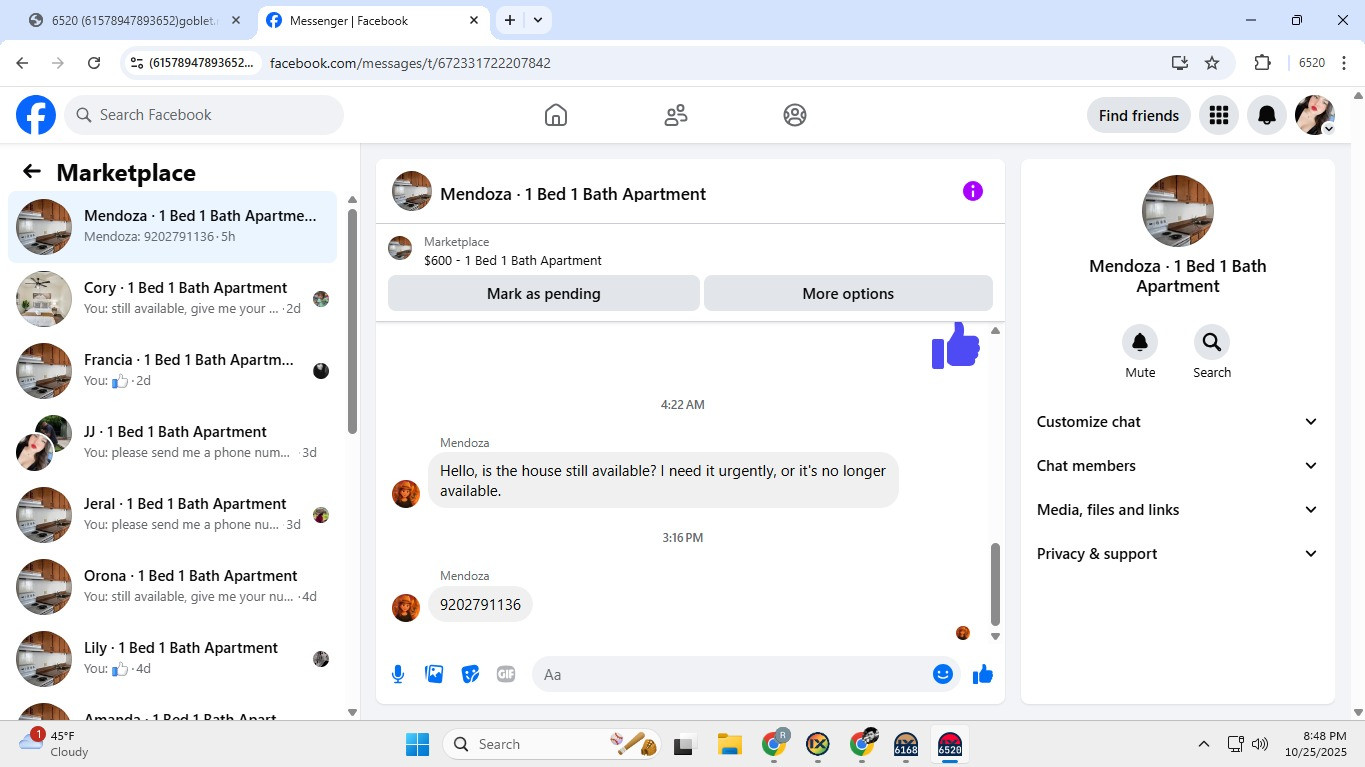Search in conversation magnifier icon
The image size is (1365, 767).
tap(1212, 343)
